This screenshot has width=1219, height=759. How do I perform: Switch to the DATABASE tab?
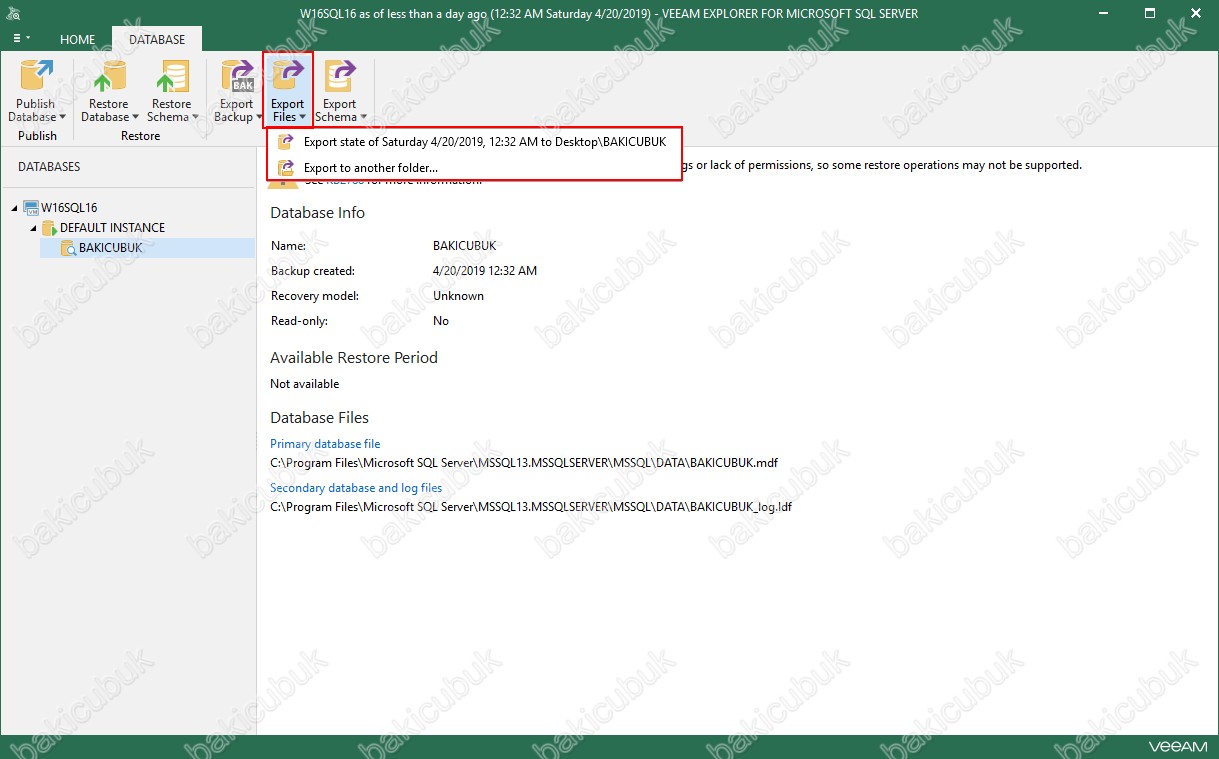pos(157,39)
